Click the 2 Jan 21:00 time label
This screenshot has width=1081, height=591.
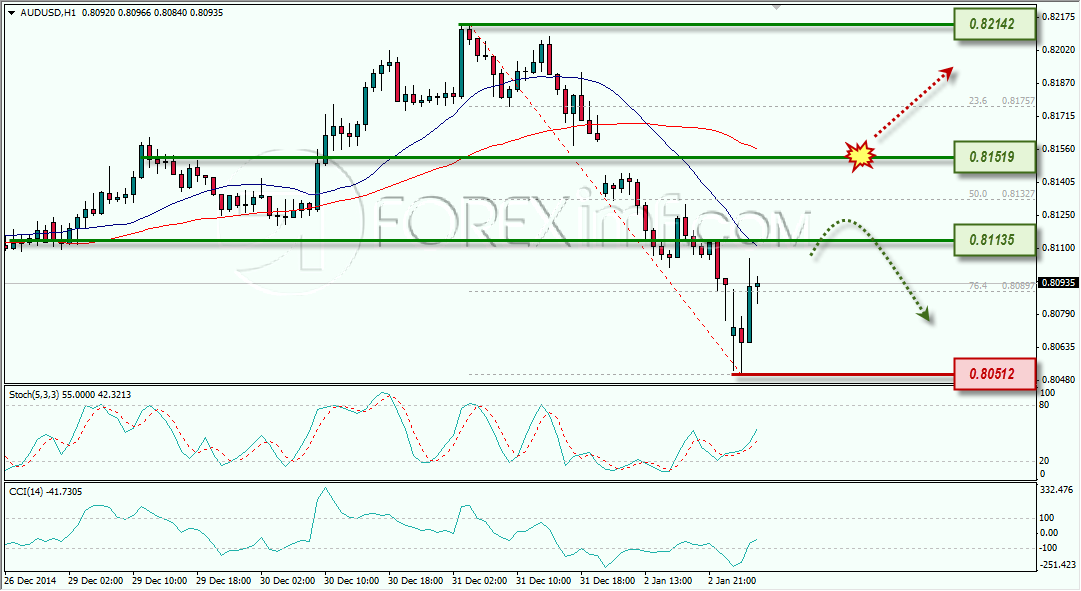point(732,581)
